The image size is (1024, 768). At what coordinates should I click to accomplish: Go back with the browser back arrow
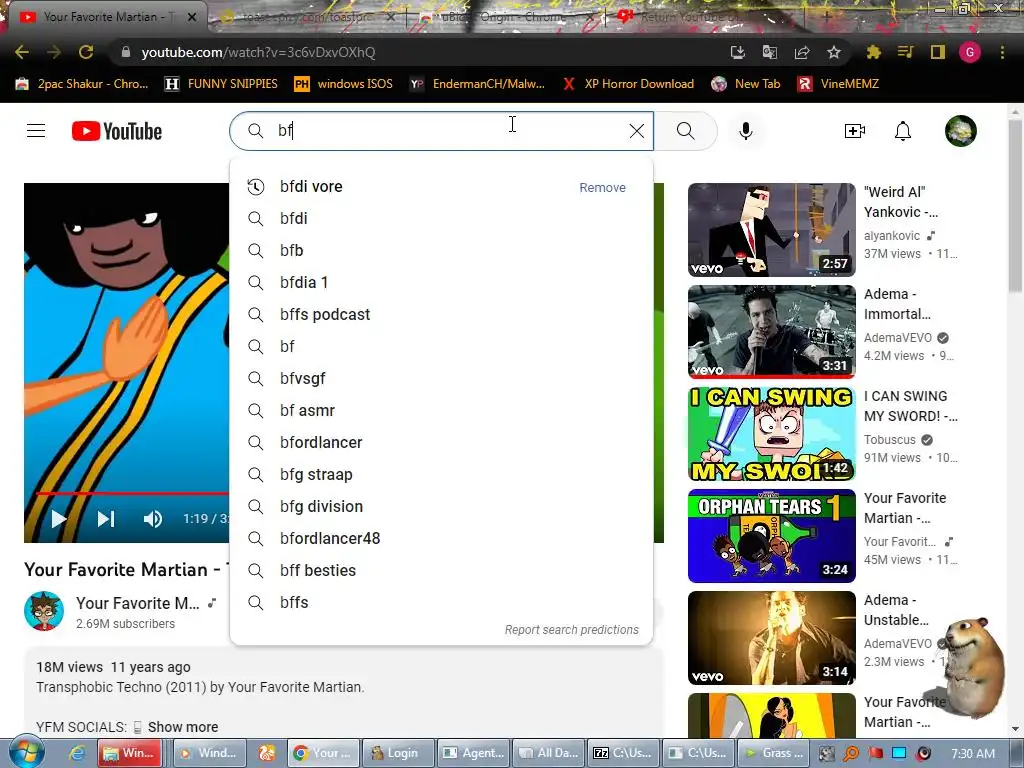(22, 52)
